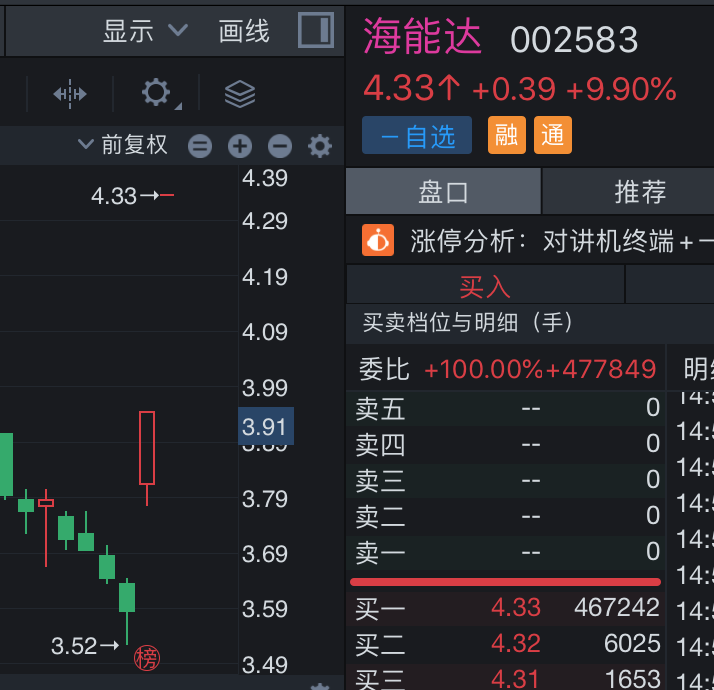Screen dimensions: 714x690
Task: Click the equals-sign circle icon beside 前复权
Action: tap(200, 147)
